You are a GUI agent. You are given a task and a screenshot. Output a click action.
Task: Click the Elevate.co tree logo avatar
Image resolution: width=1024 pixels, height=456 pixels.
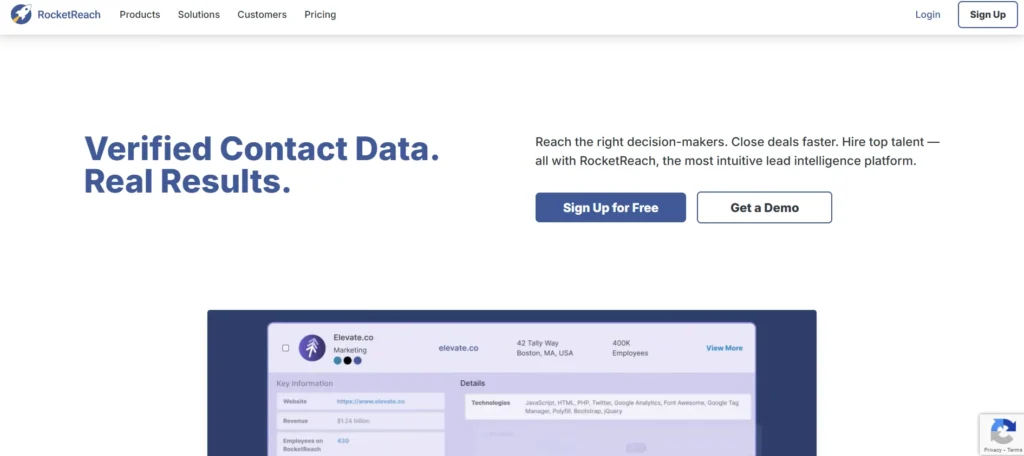(x=312, y=348)
